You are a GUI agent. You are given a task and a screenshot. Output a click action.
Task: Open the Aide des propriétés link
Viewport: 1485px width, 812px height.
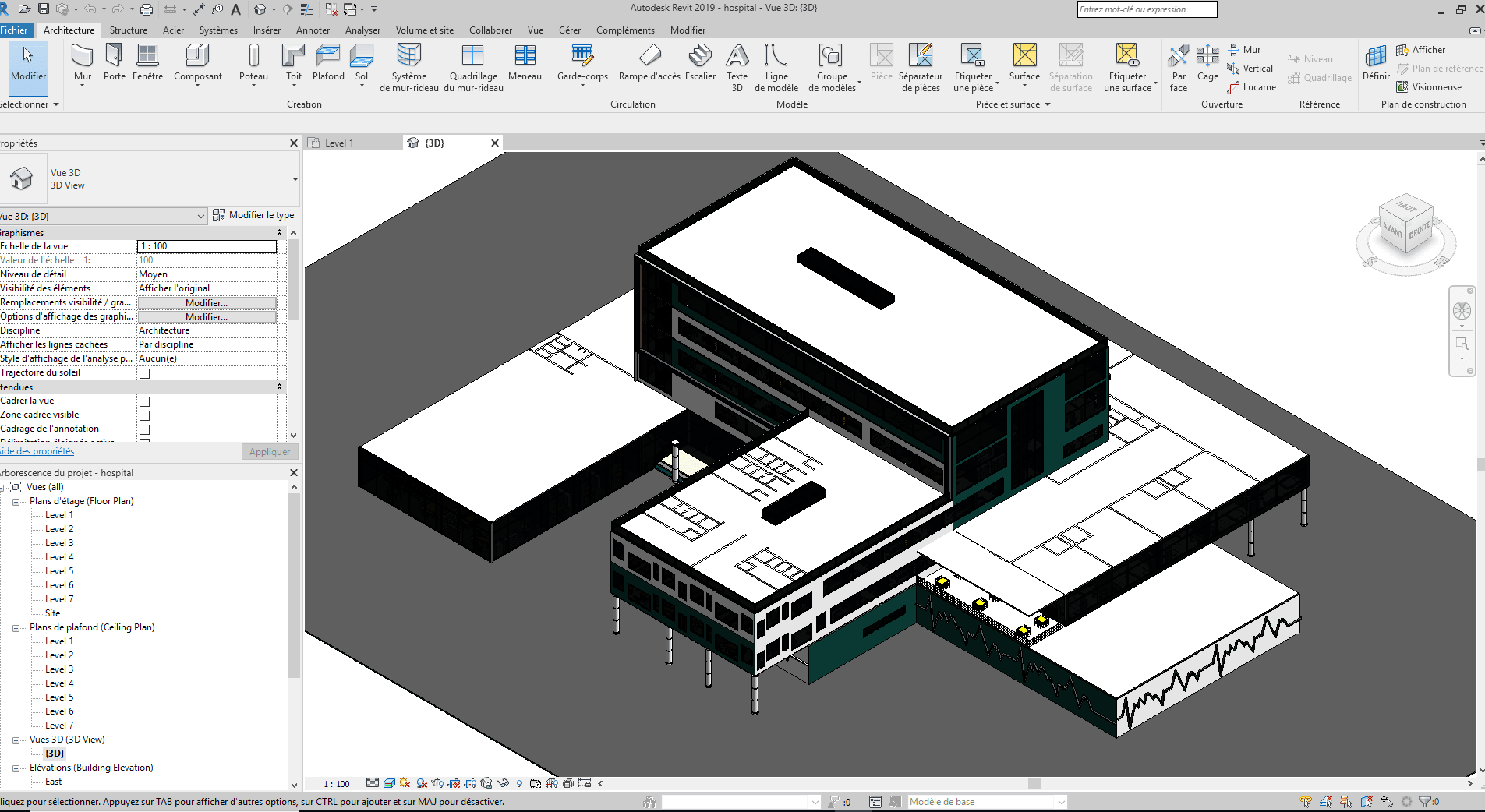pyautogui.click(x=37, y=451)
